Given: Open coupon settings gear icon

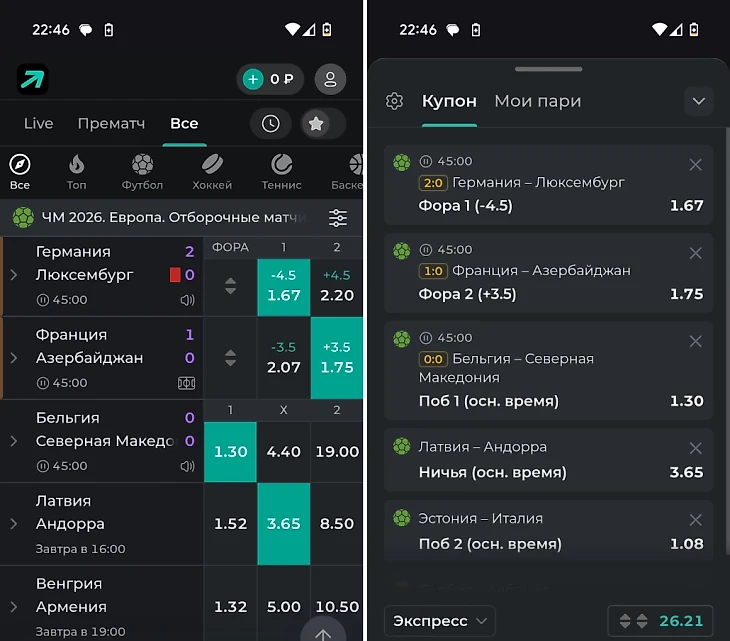Looking at the screenshot, I should pyautogui.click(x=394, y=101).
